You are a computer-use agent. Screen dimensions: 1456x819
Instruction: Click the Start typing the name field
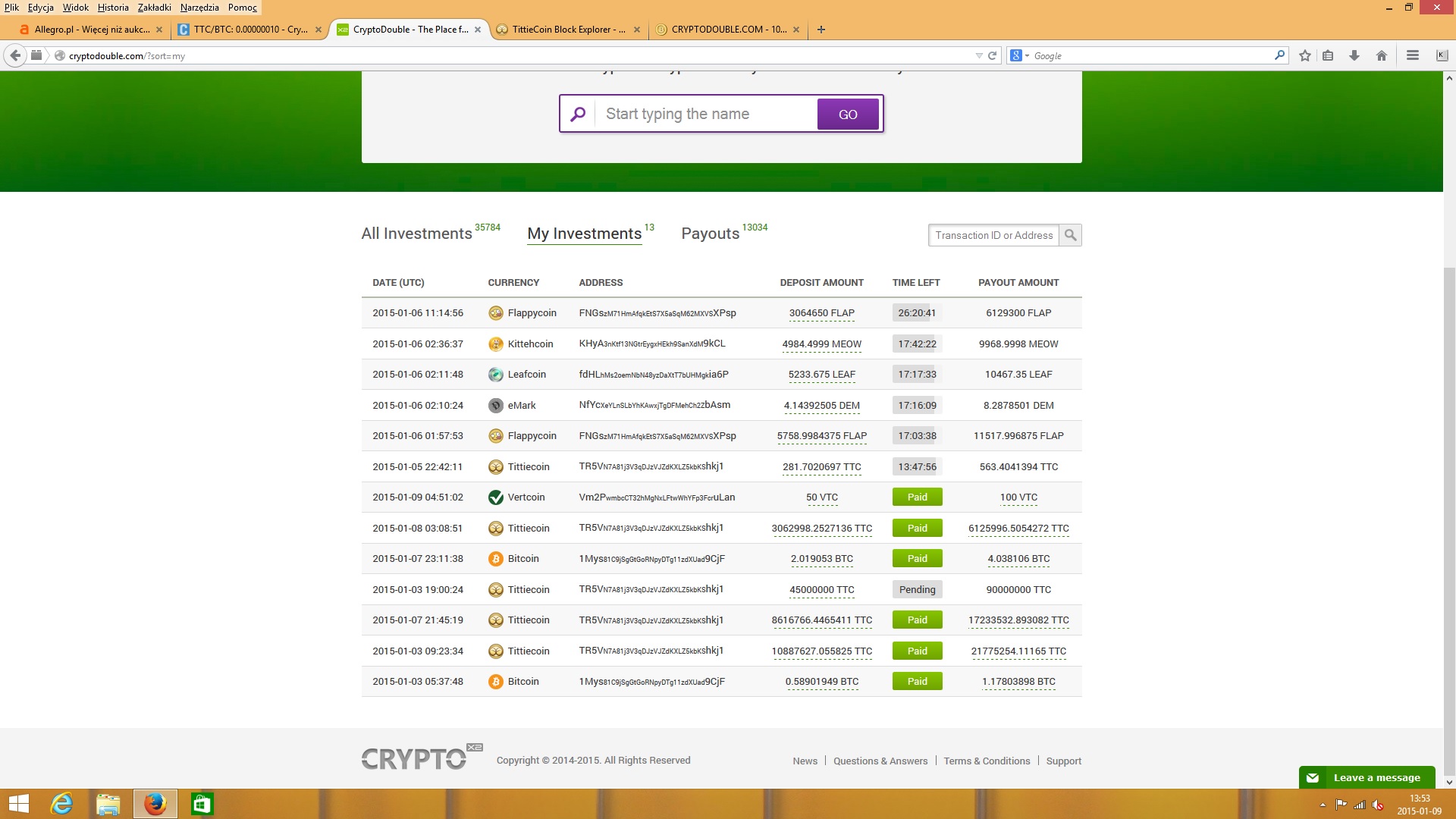click(x=705, y=114)
